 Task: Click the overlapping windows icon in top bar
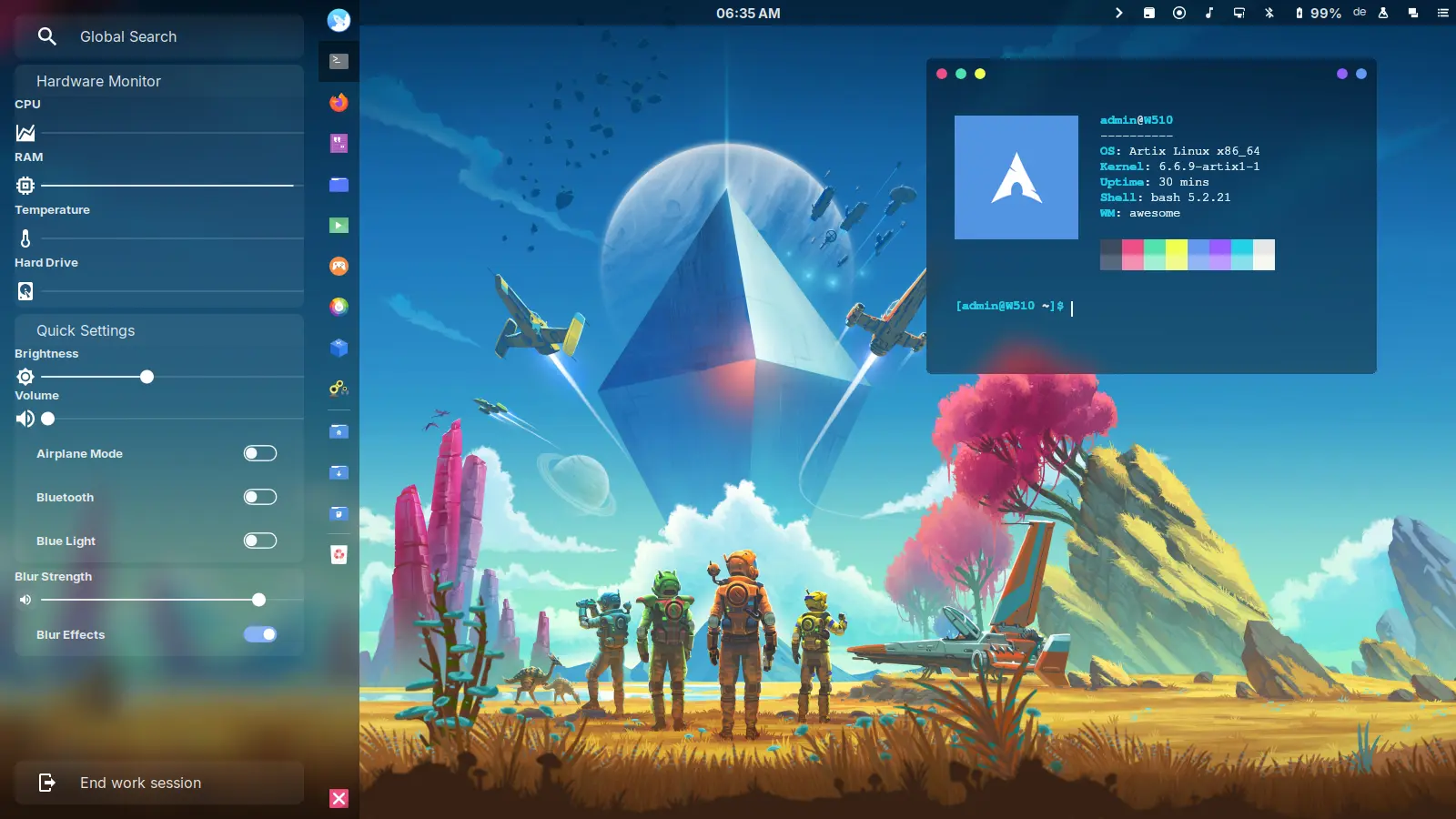[1413, 13]
